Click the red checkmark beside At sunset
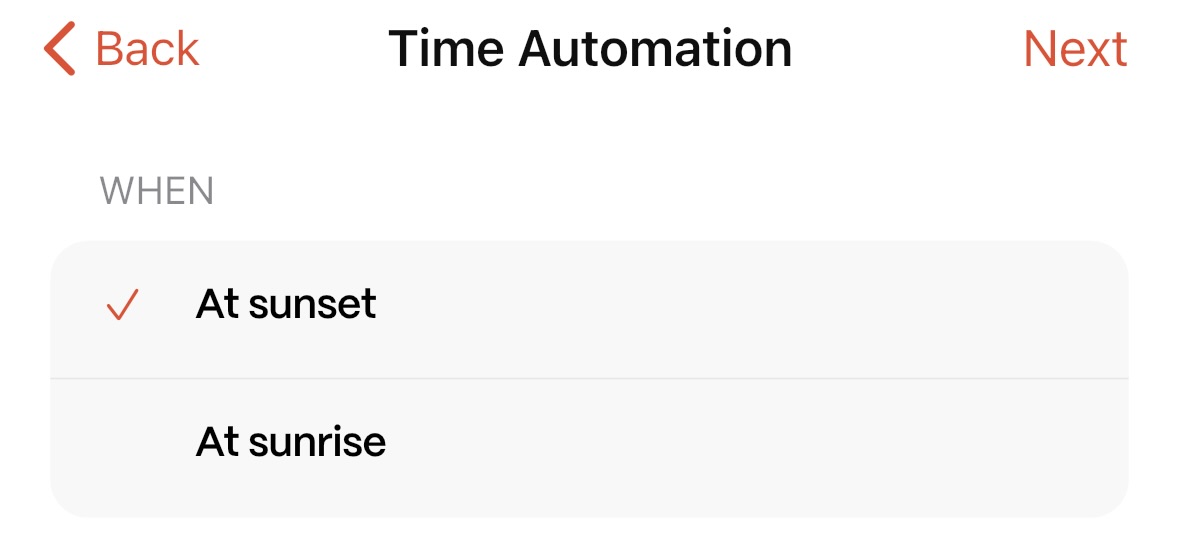1179x548 pixels. [121, 305]
